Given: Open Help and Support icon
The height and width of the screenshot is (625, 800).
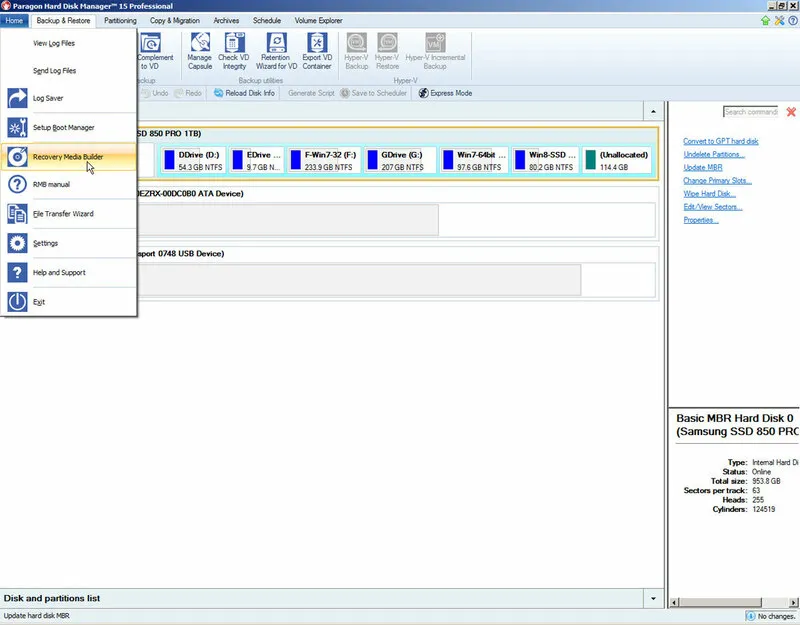Looking at the screenshot, I should point(17,272).
